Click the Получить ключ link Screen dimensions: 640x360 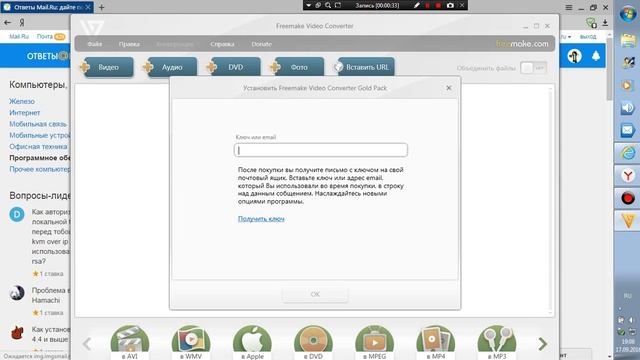[261, 219]
